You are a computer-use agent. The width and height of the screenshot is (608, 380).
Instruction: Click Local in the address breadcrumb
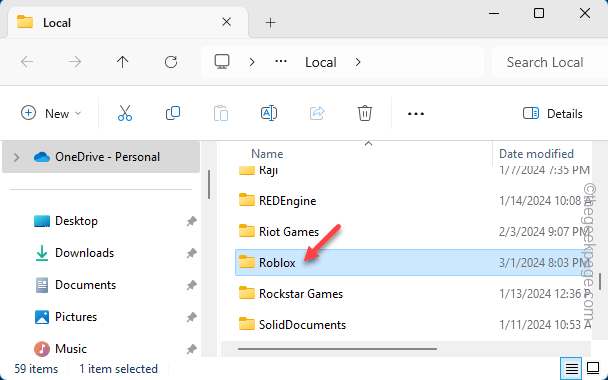[x=321, y=62]
